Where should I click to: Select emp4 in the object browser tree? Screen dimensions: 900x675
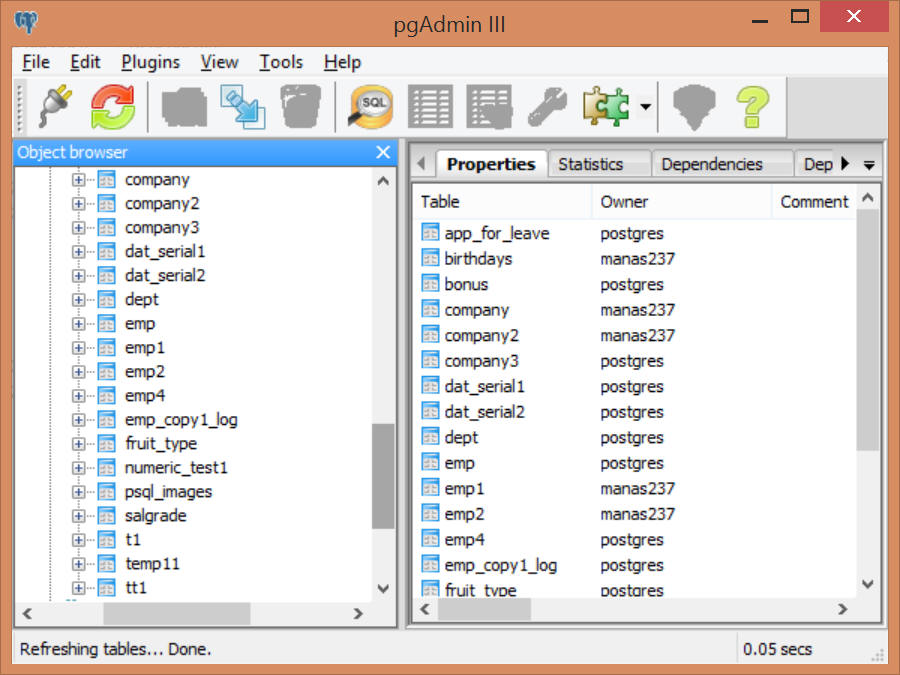(x=145, y=395)
